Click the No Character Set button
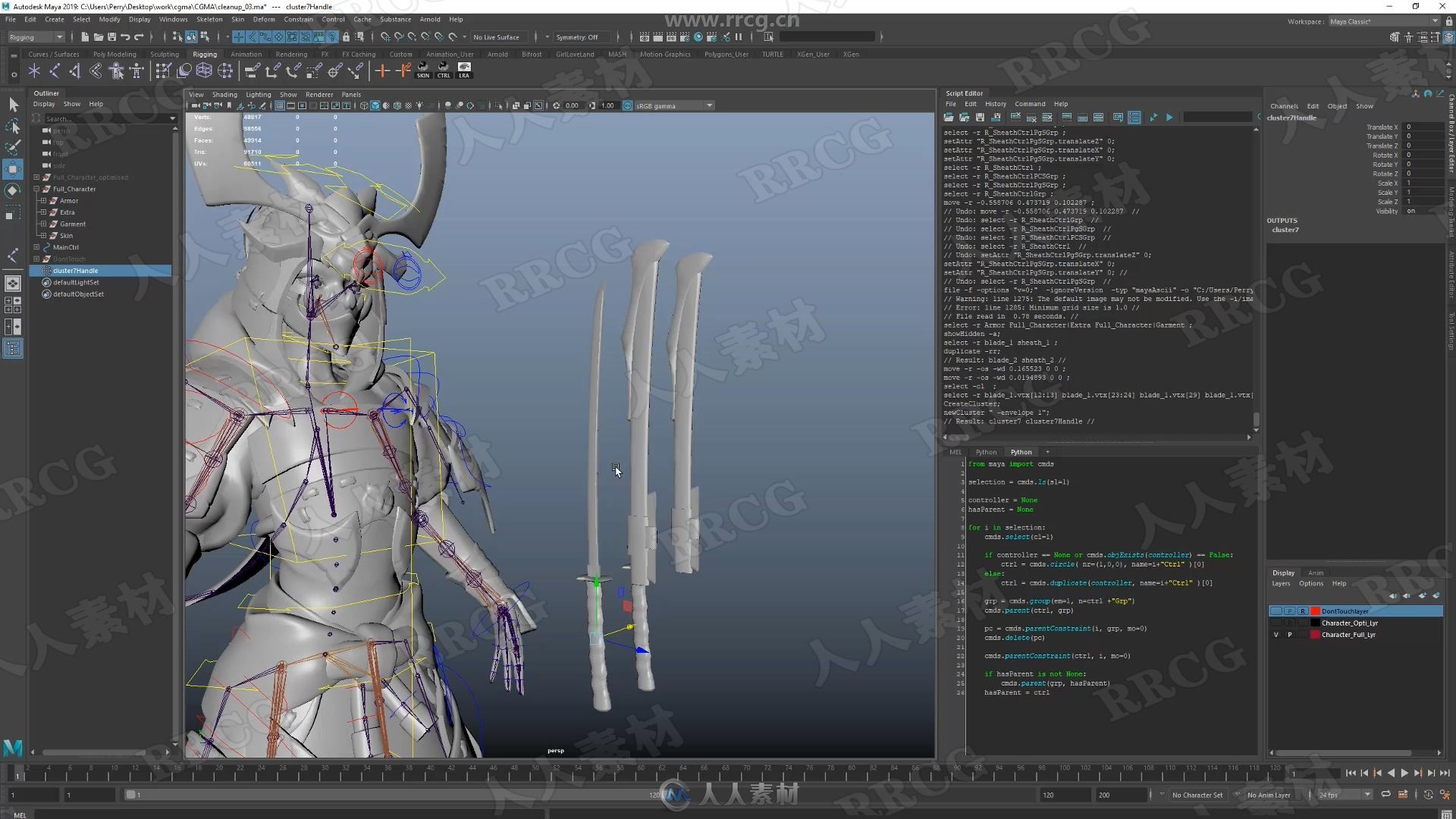This screenshot has height=819, width=1456. click(1197, 795)
